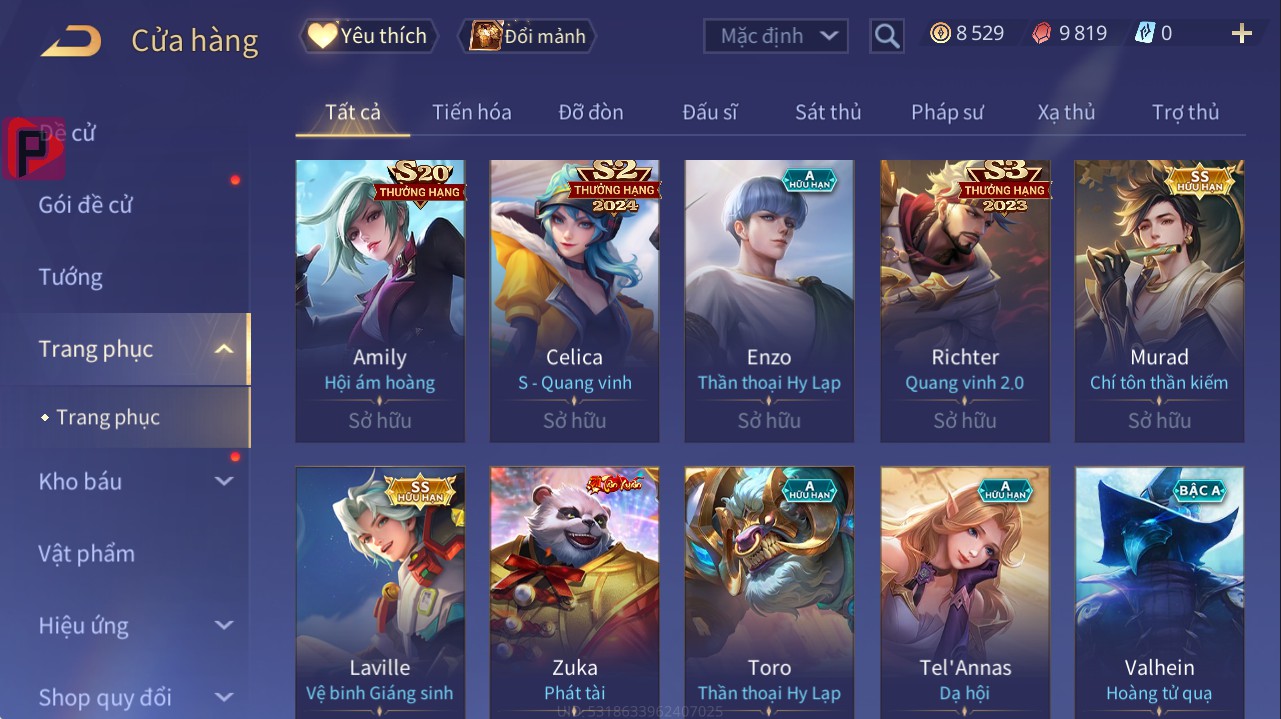Open the search magnifier icon
Screen dimensions: 1281x719
(887, 36)
